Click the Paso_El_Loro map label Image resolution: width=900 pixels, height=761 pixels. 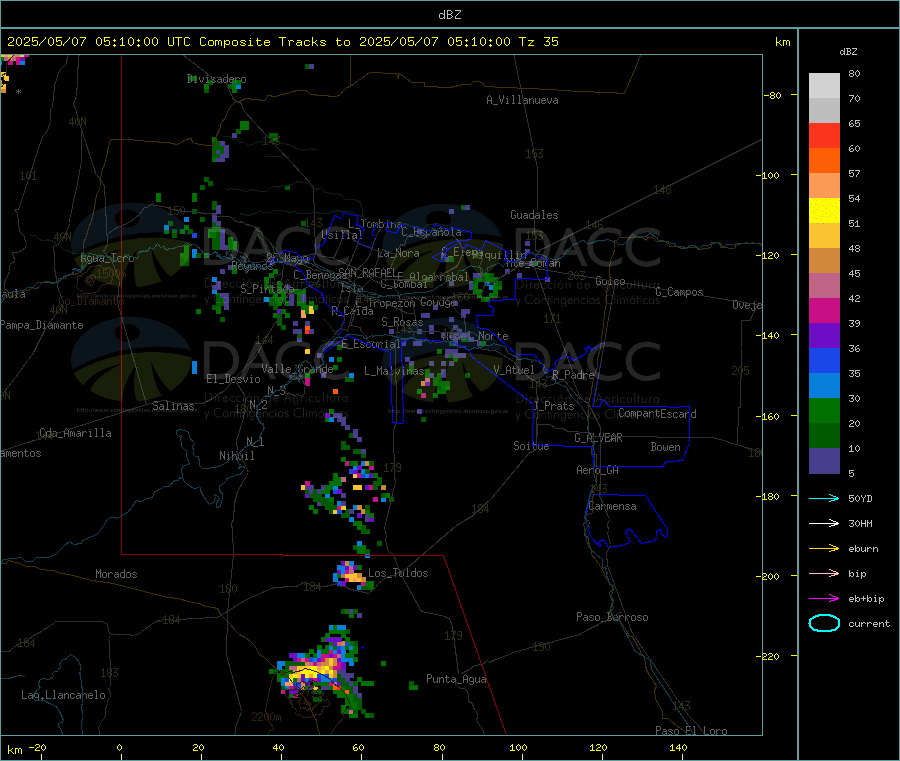691,731
